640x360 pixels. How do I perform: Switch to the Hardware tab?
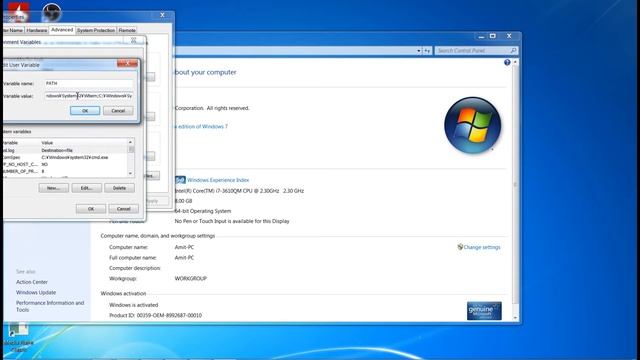pos(37,30)
